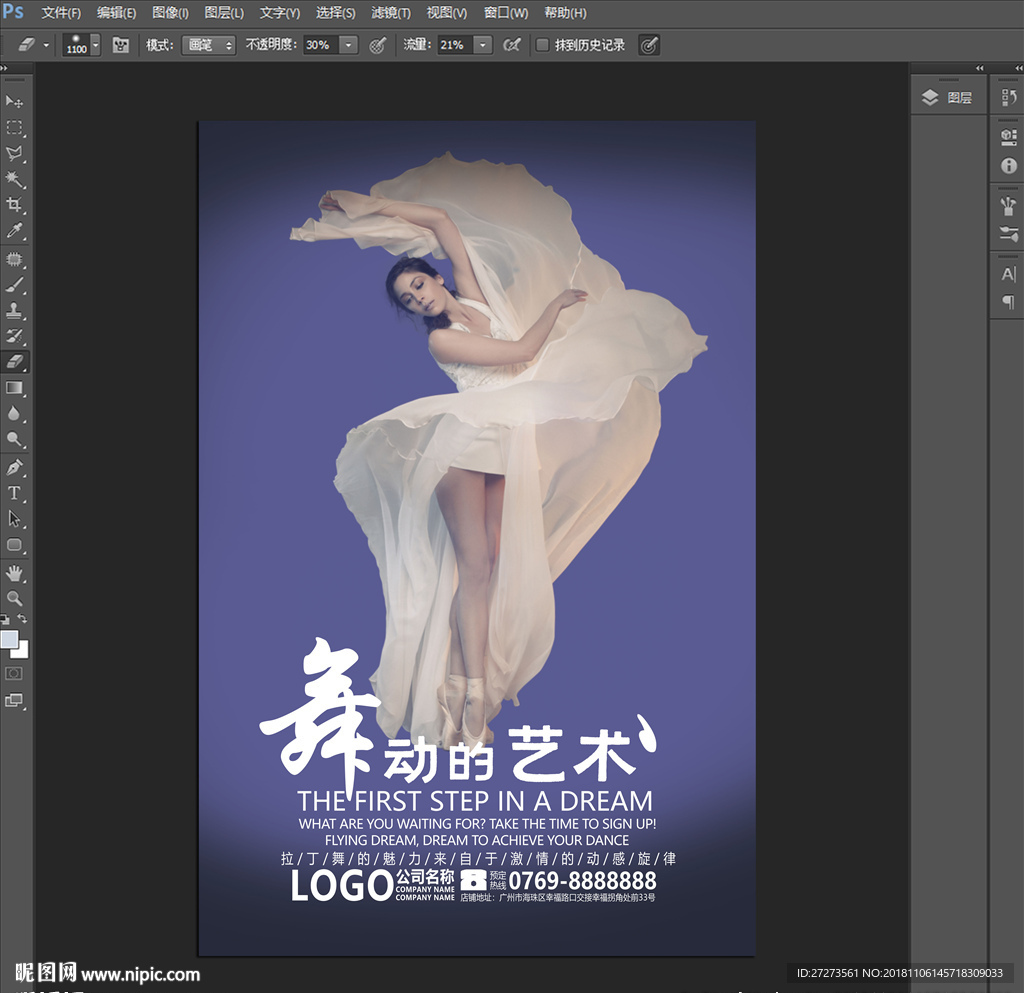
Task: Toggle the brush panel button in options bar
Action: pos(120,45)
